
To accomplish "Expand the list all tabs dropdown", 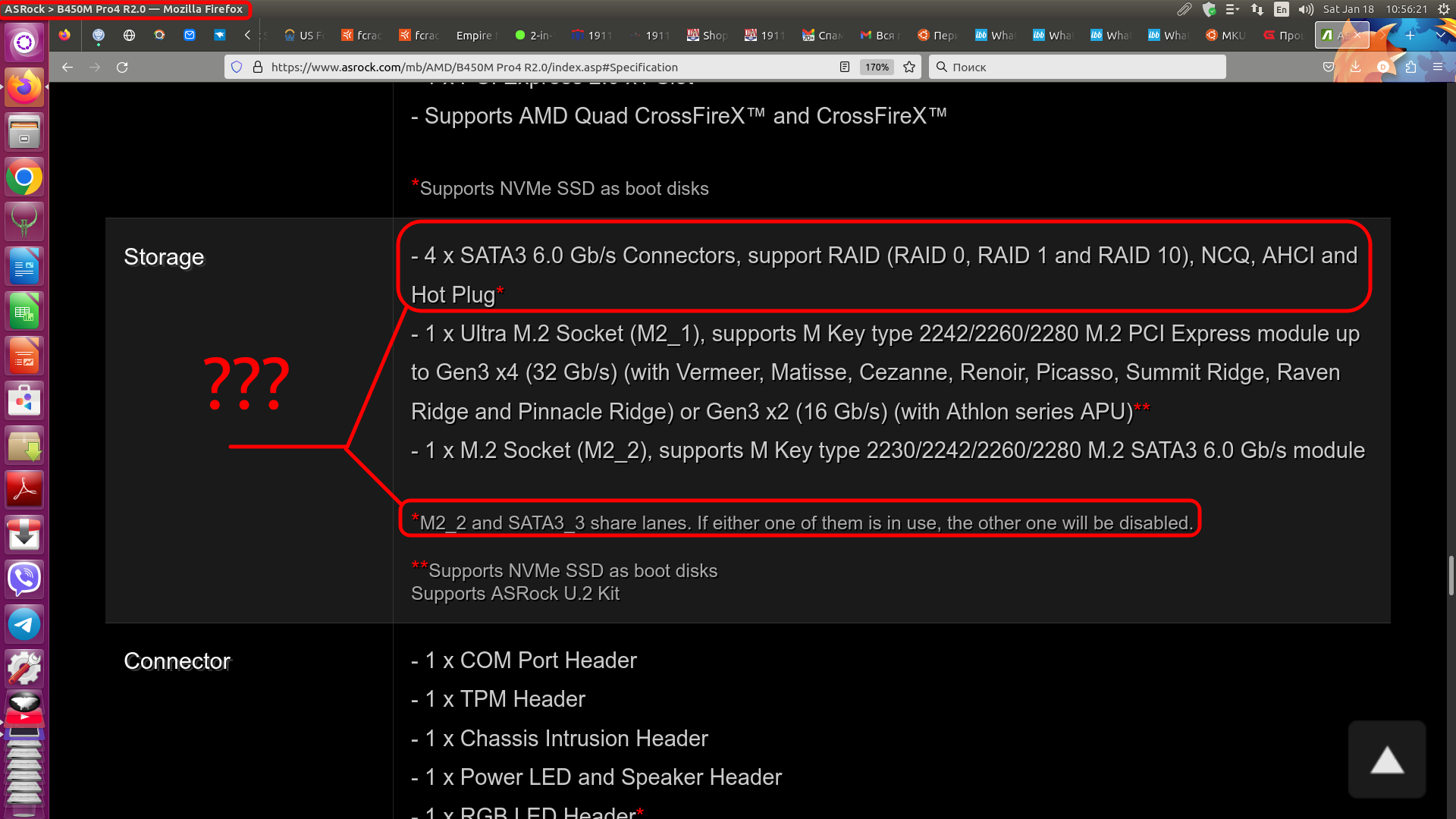I will coord(1440,35).
